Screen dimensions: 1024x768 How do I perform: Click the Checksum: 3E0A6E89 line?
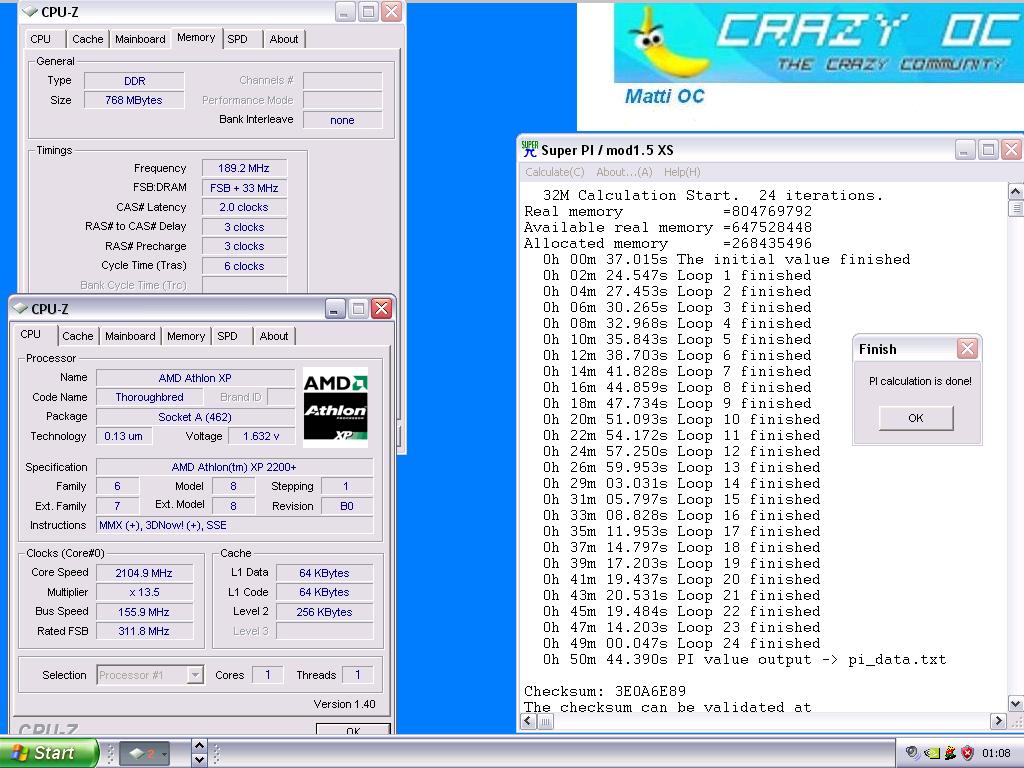[x=605, y=691]
